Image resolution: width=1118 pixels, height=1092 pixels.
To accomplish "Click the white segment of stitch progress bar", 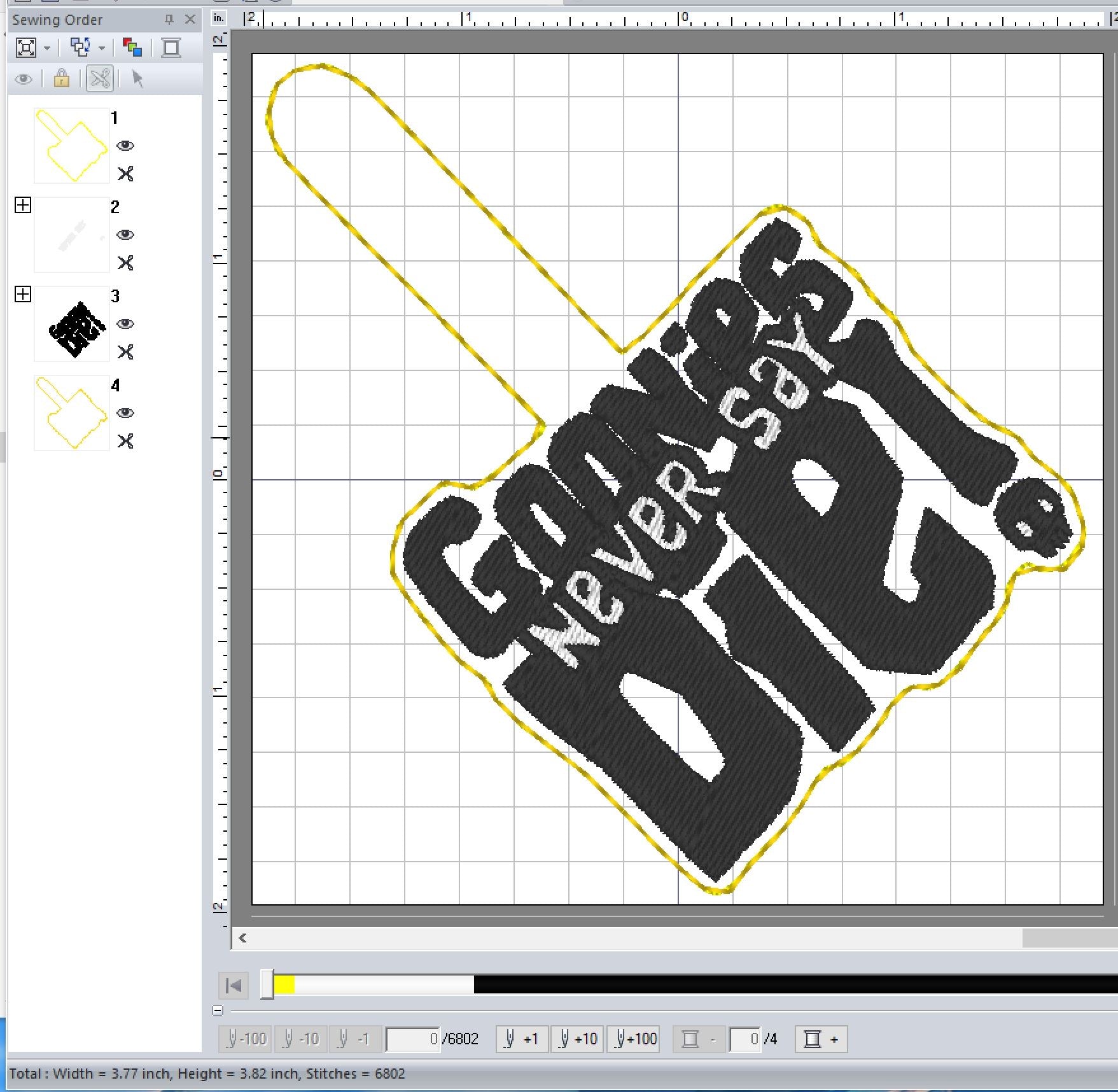I will [x=384, y=985].
